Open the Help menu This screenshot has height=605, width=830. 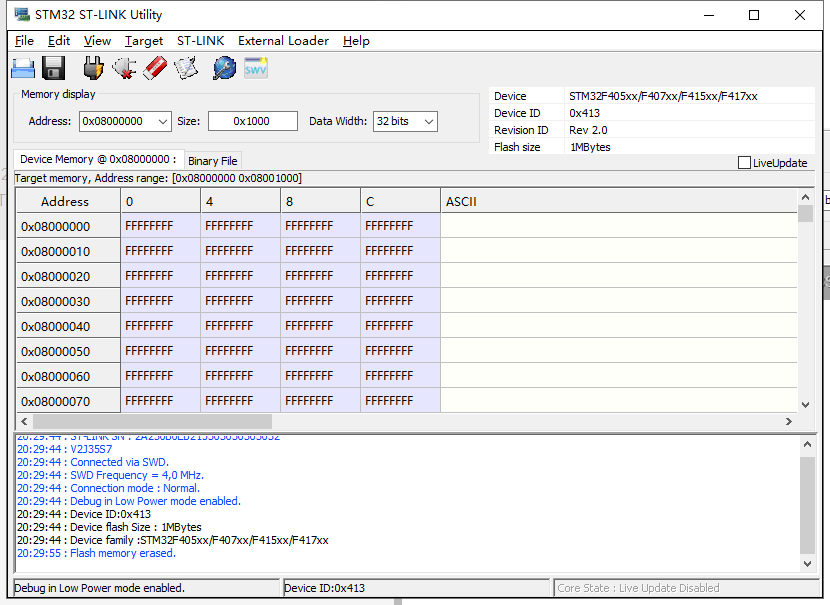coord(355,41)
